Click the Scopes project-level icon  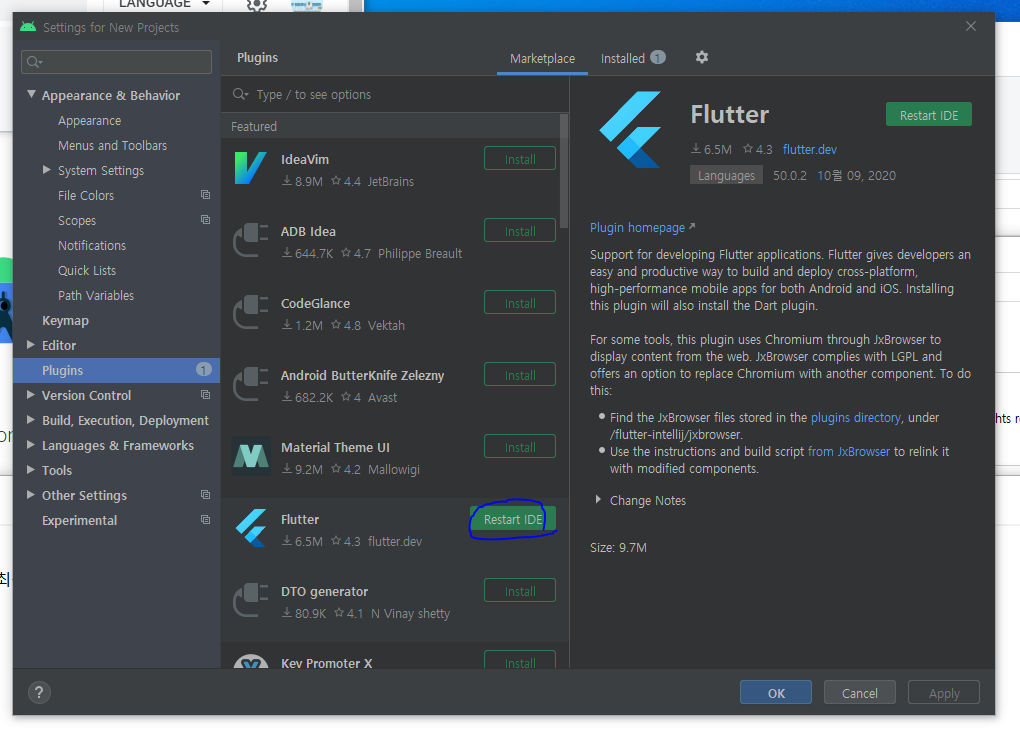(x=206, y=220)
